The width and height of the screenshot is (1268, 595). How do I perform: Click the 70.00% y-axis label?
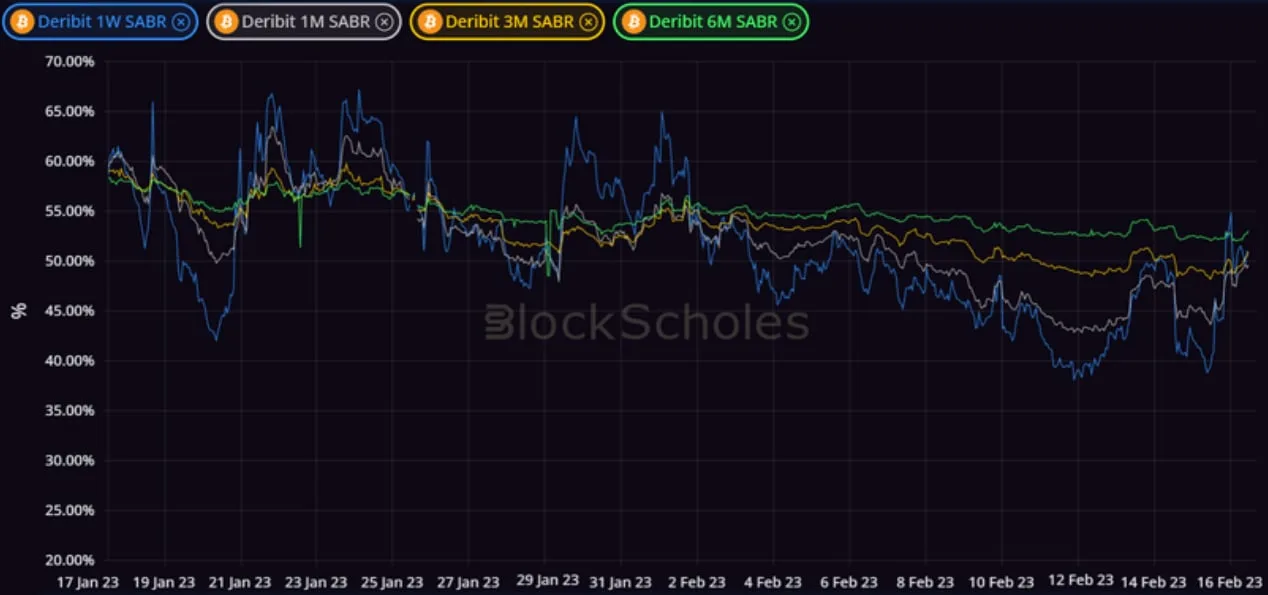tap(70, 62)
